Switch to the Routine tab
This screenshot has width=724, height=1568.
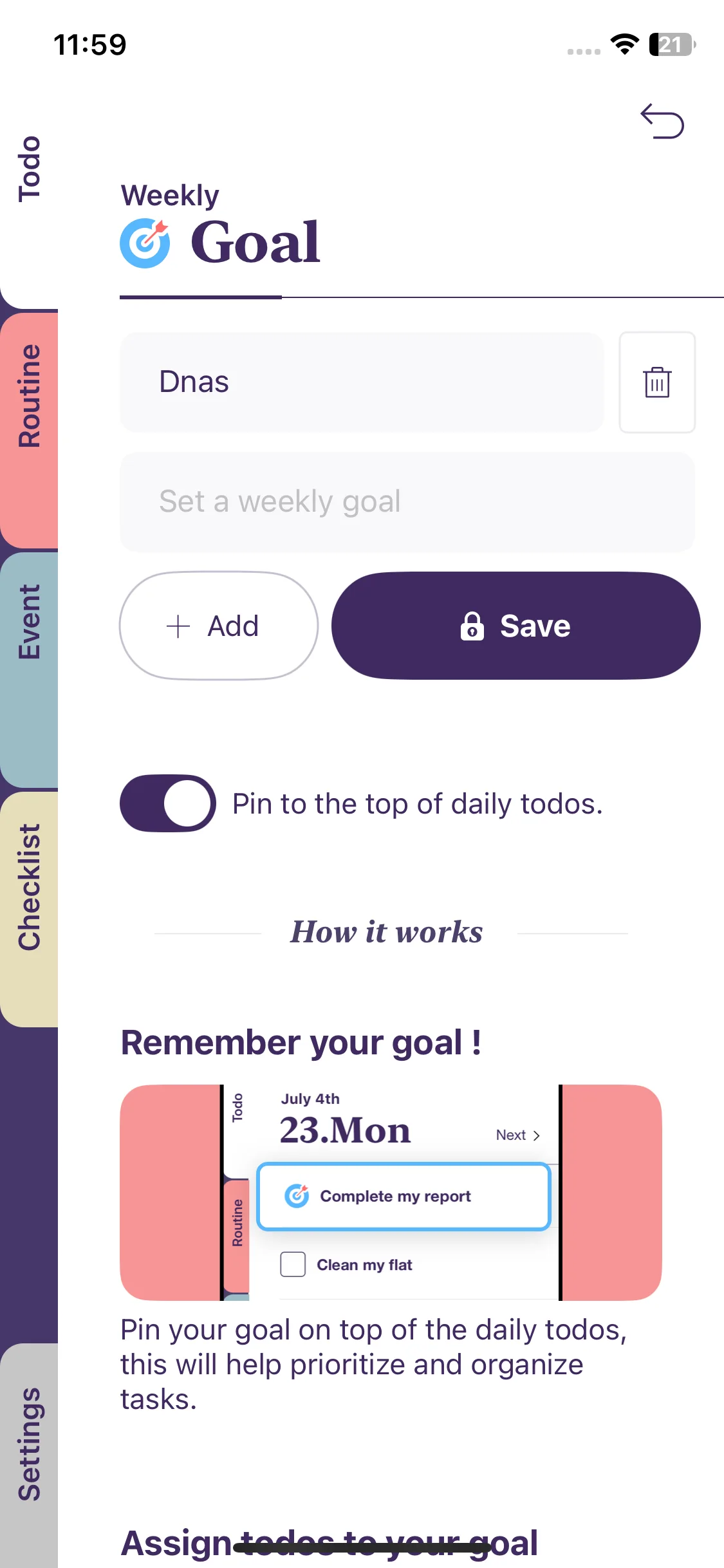tap(30, 395)
